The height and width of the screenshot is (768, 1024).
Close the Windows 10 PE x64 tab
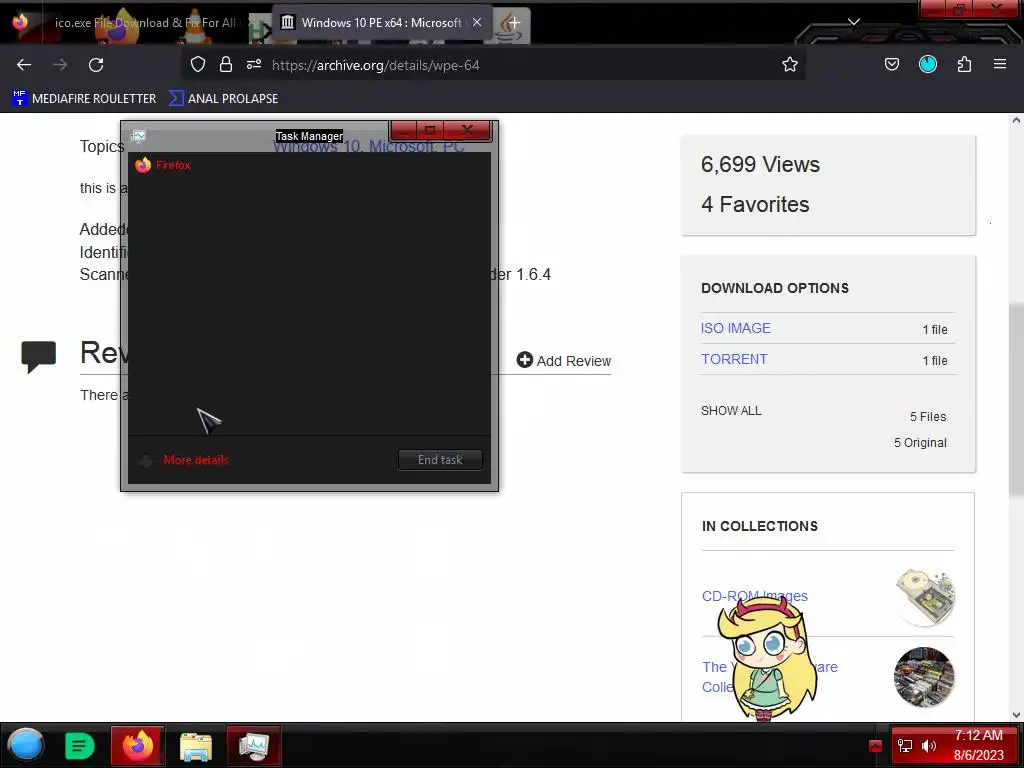click(477, 22)
